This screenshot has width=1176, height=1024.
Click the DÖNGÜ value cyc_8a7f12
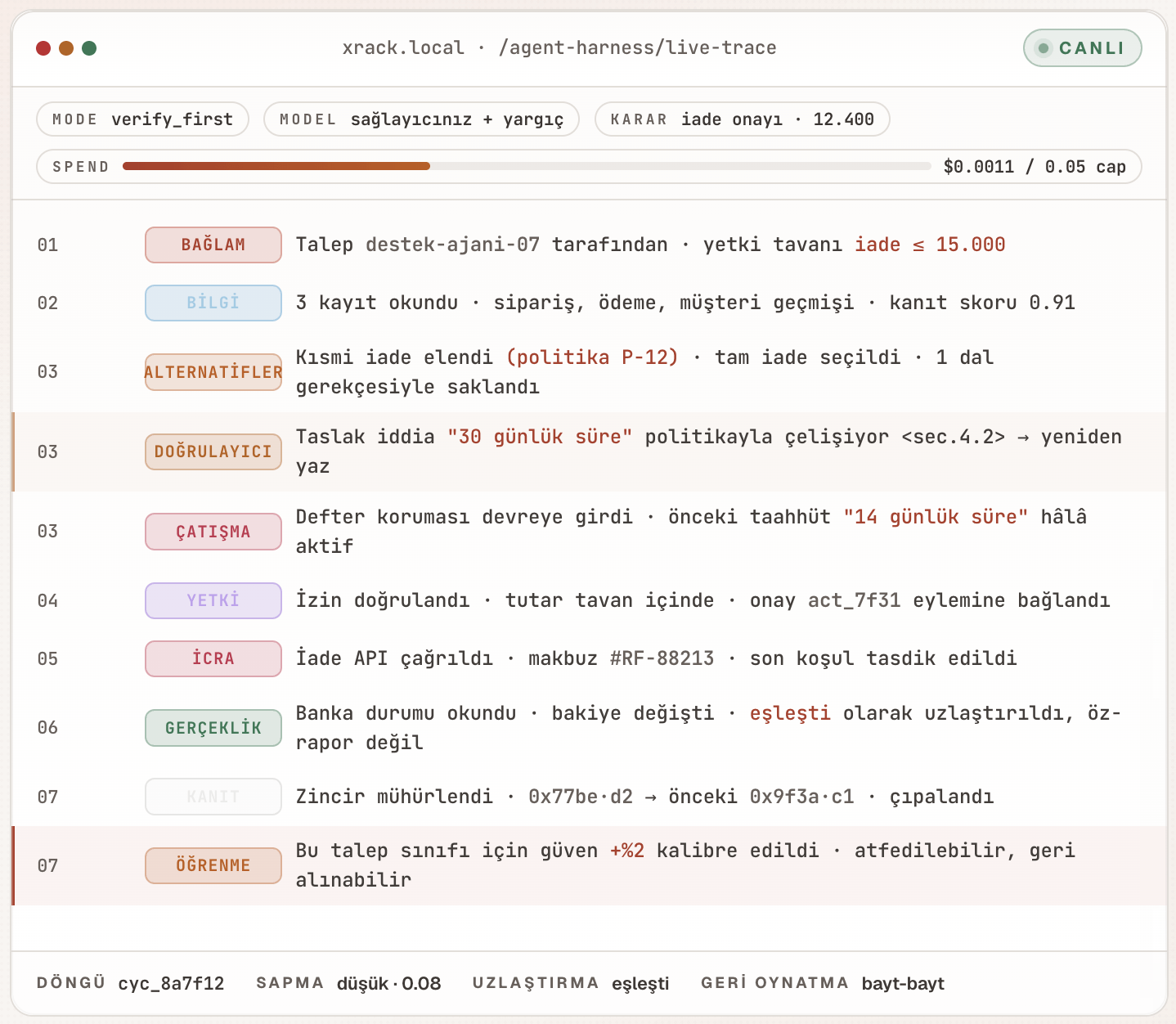click(172, 983)
